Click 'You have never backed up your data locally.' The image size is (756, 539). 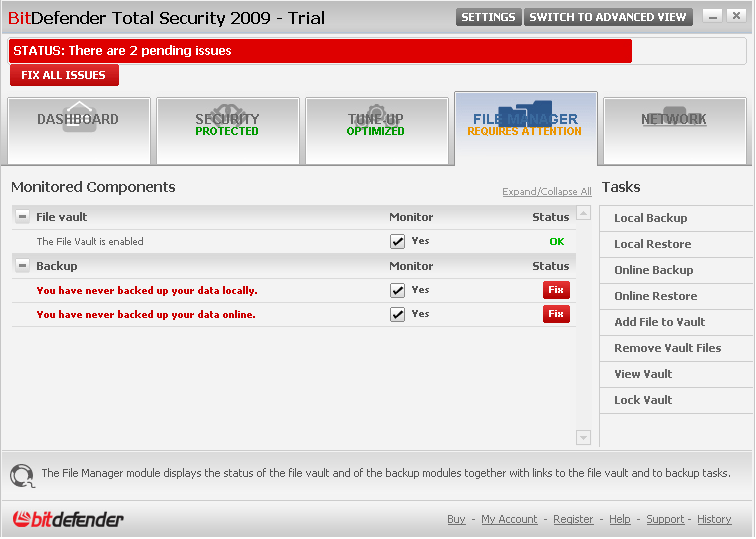pyautogui.click(x=147, y=291)
